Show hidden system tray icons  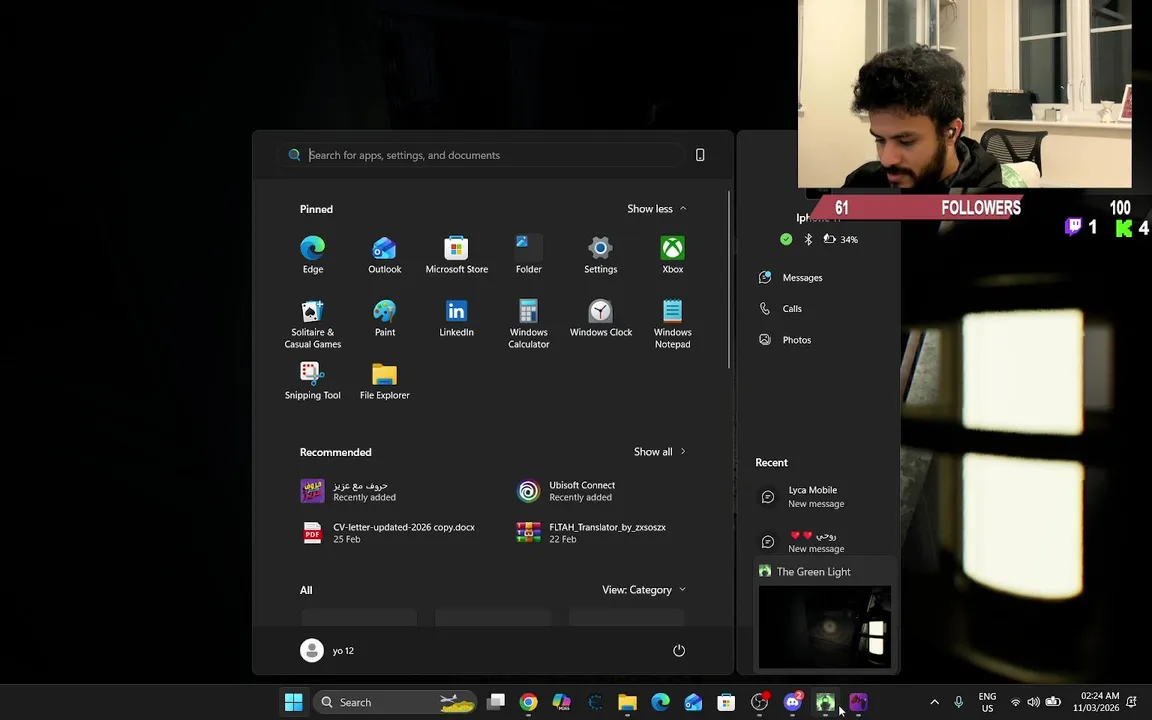point(935,702)
